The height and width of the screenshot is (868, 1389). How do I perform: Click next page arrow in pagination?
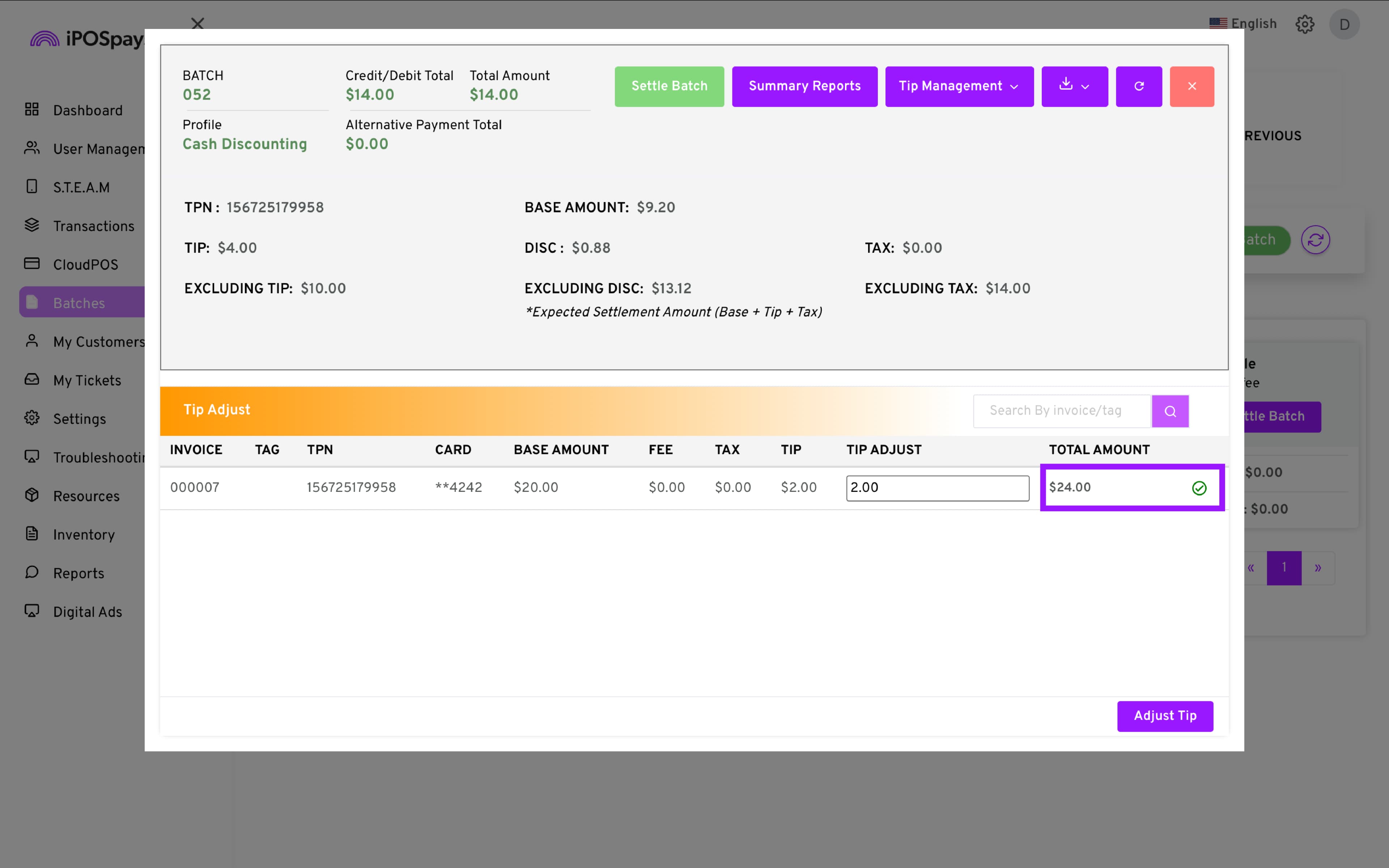pyautogui.click(x=1318, y=568)
